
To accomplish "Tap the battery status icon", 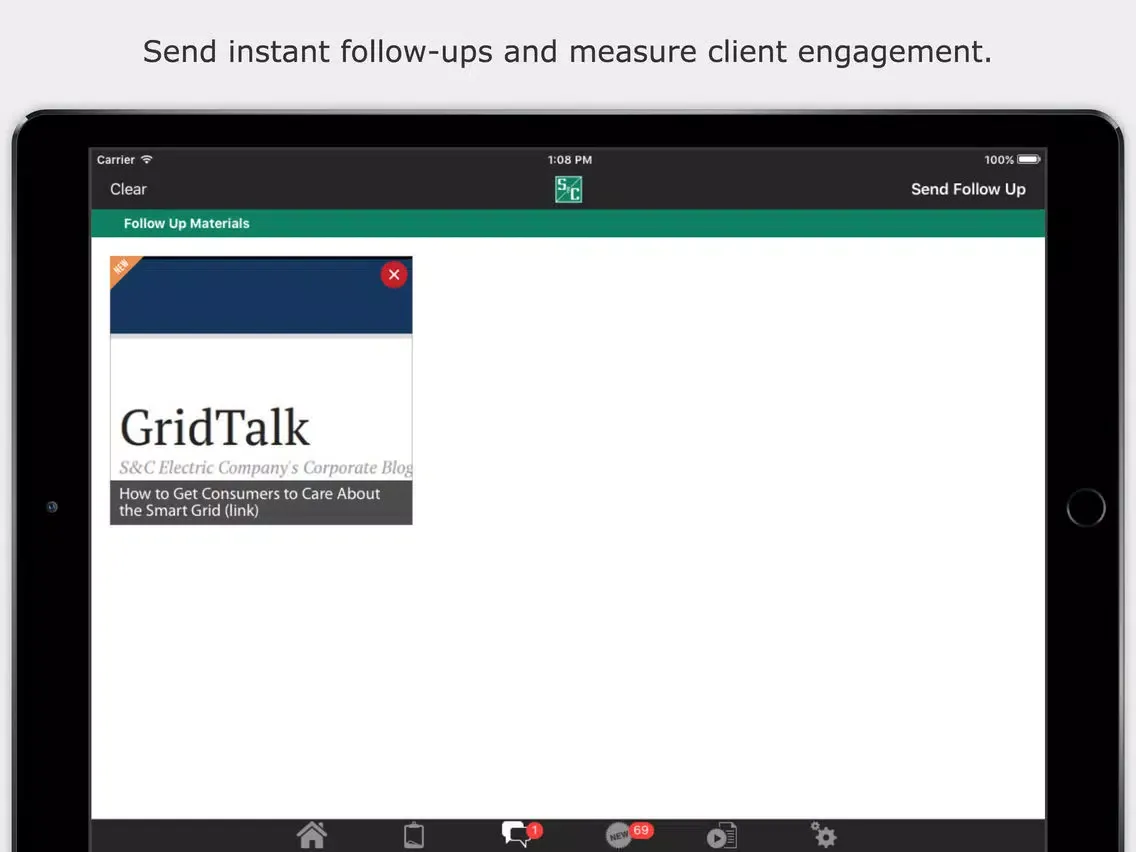I will coord(1029,159).
